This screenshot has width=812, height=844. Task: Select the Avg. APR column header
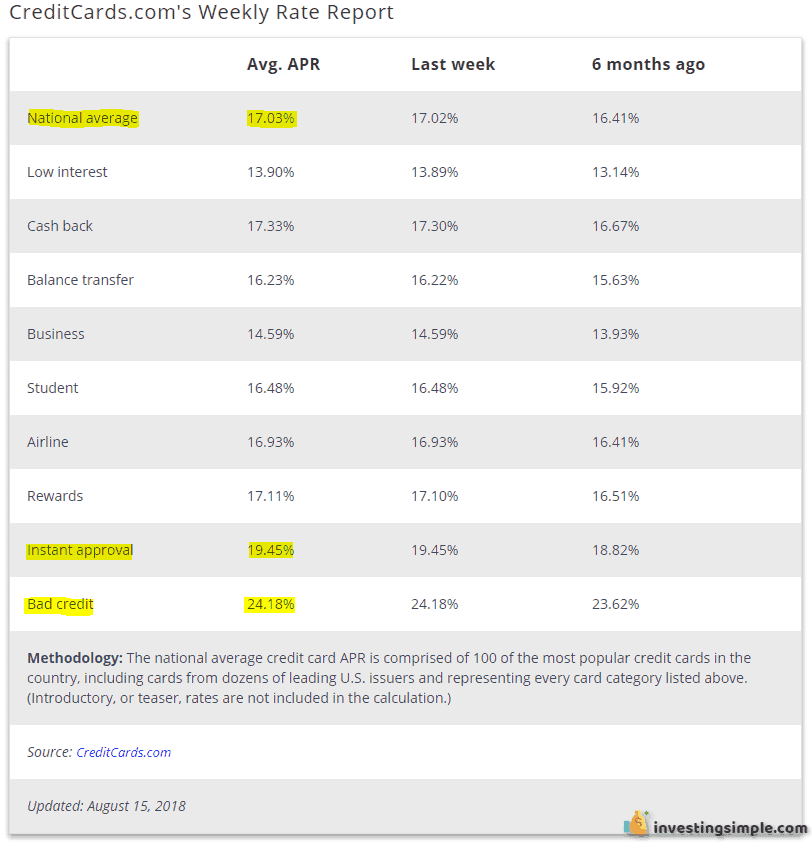coord(283,64)
